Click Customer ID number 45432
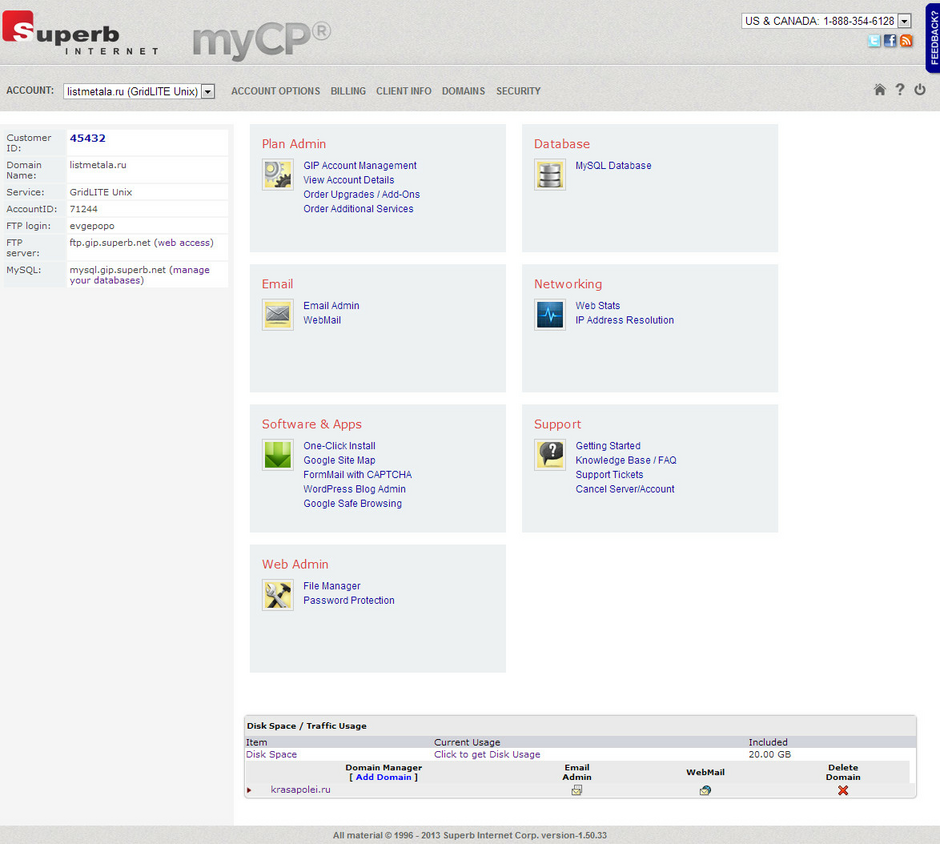Screen dimensions: 940x844 coord(88,138)
